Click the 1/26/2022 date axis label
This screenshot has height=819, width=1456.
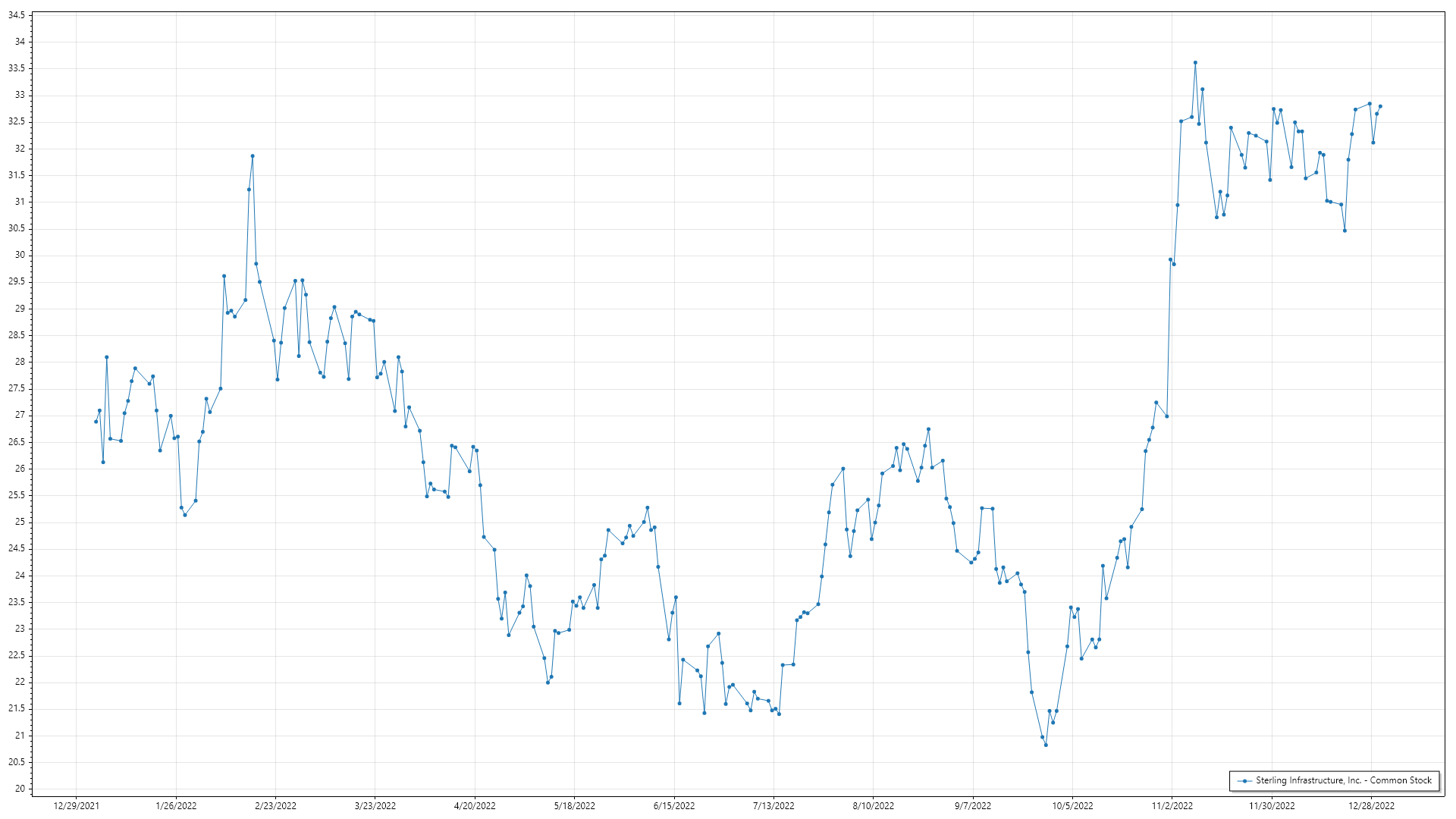[x=176, y=805]
